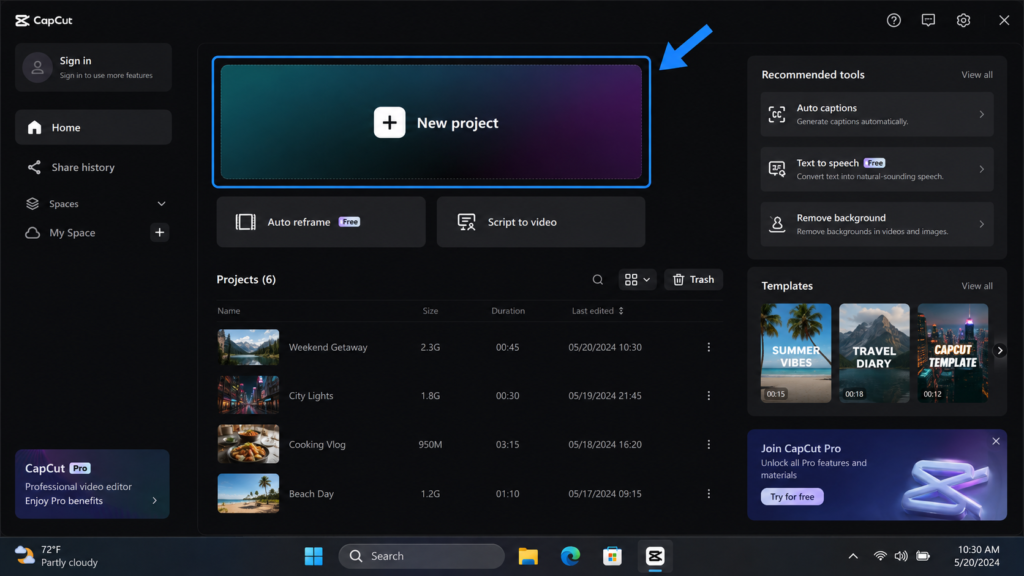Click the Script to video icon
This screenshot has height=576, width=1024.
466,222
